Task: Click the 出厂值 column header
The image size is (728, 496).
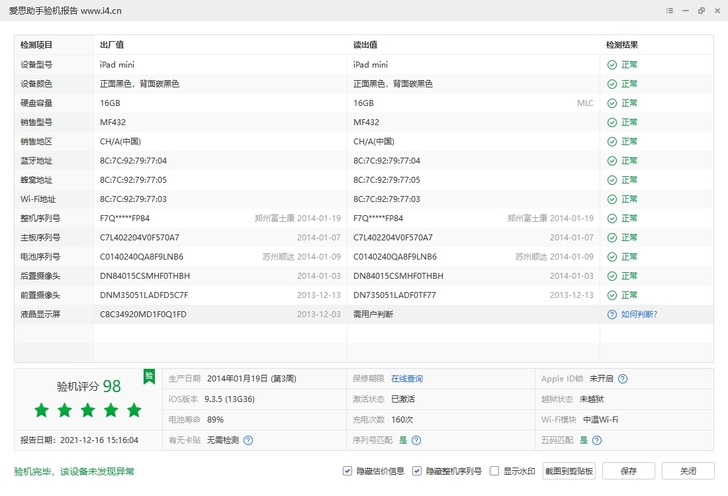Action: 111,45
